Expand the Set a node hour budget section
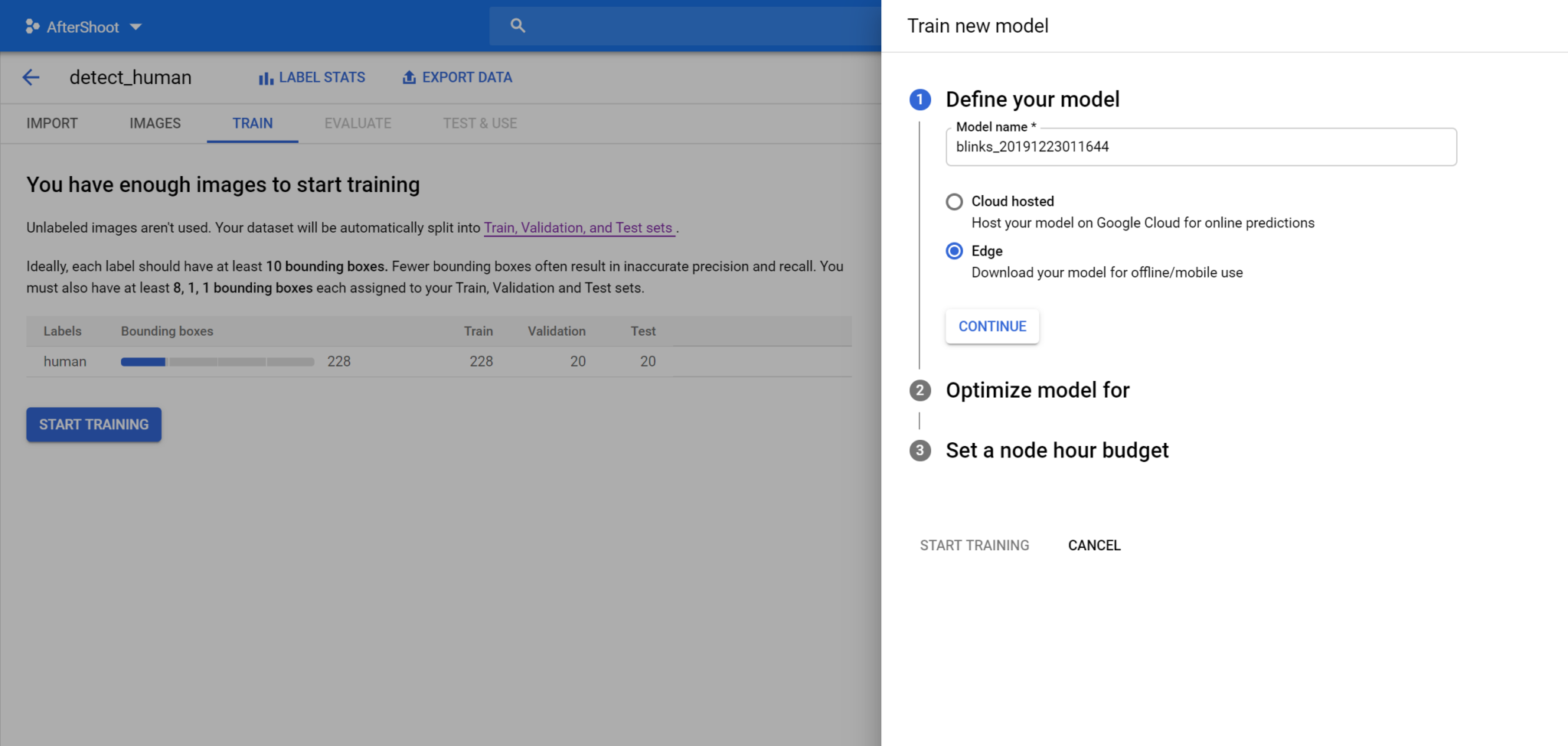 point(1057,451)
